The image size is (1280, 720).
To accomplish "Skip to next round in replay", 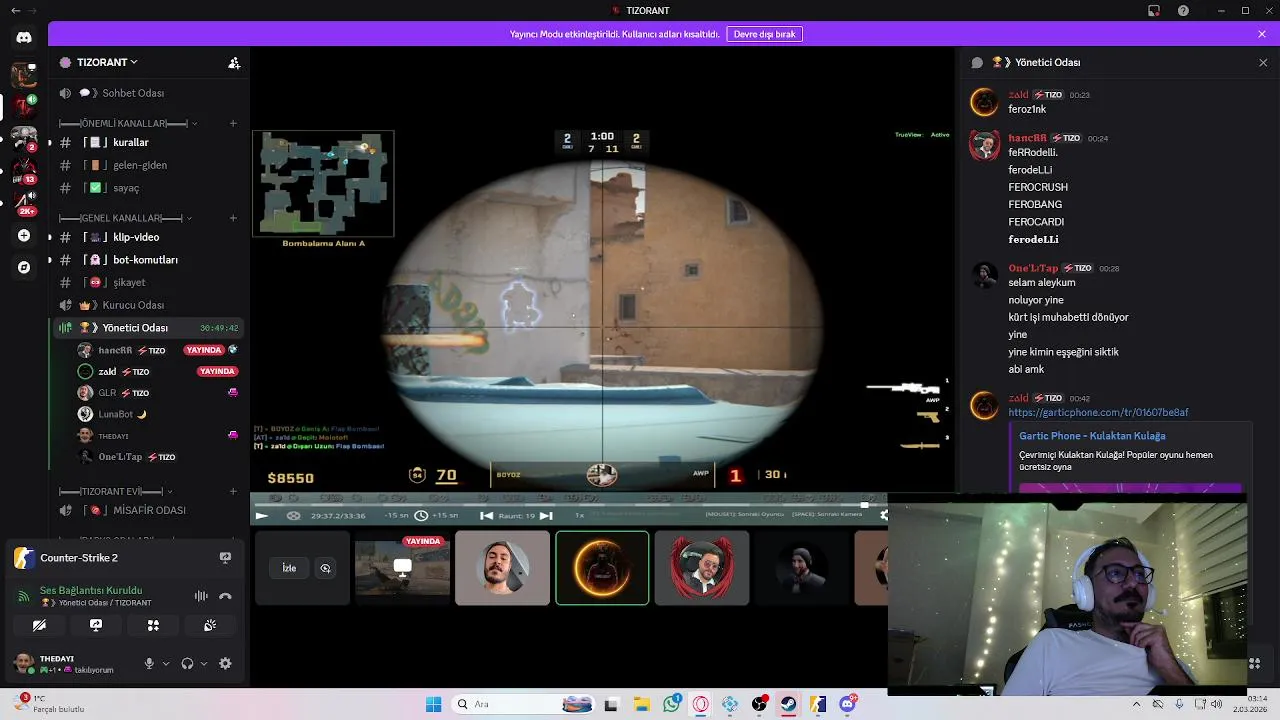I will tap(546, 516).
